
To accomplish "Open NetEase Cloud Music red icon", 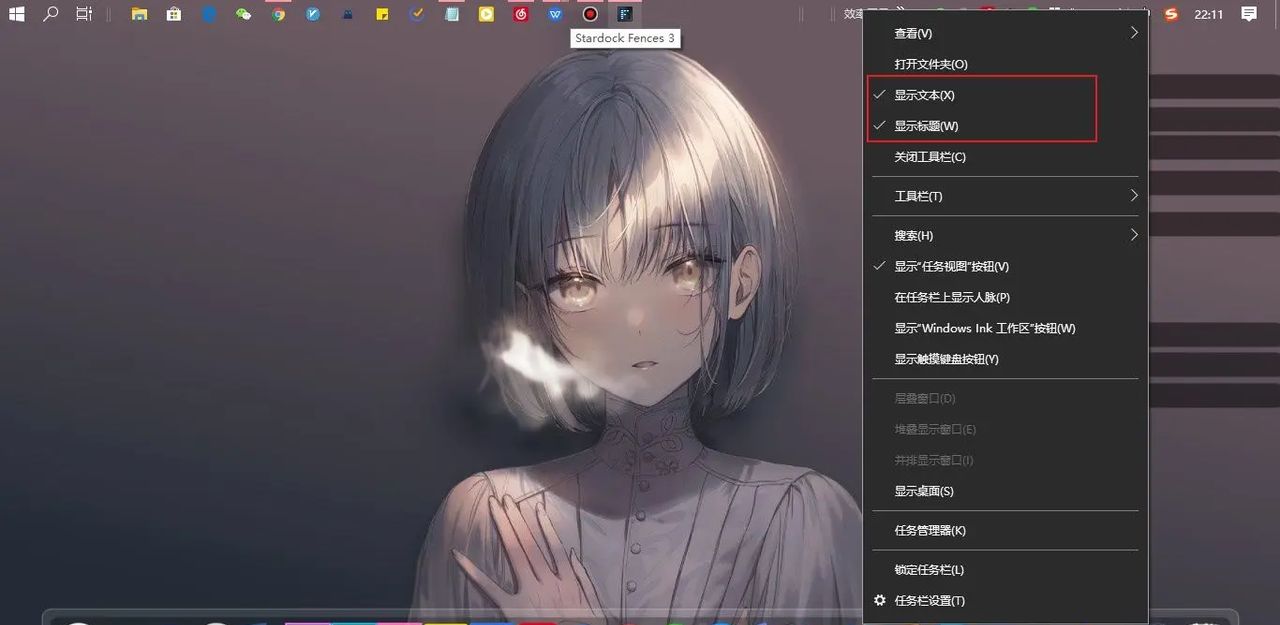I will (521, 14).
